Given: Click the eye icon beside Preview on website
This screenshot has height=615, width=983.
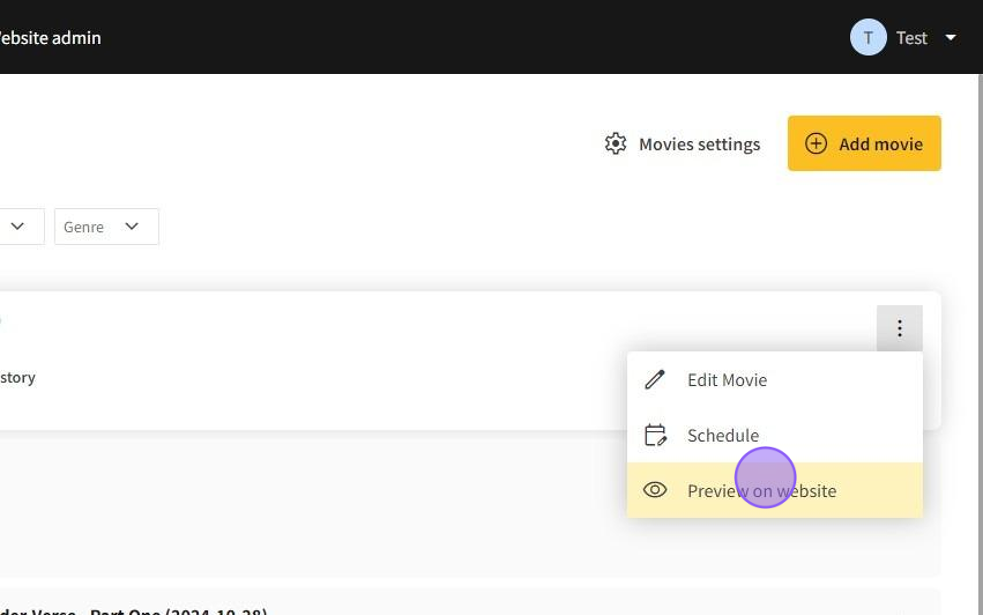Looking at the screenshot, I should point(655,490).
